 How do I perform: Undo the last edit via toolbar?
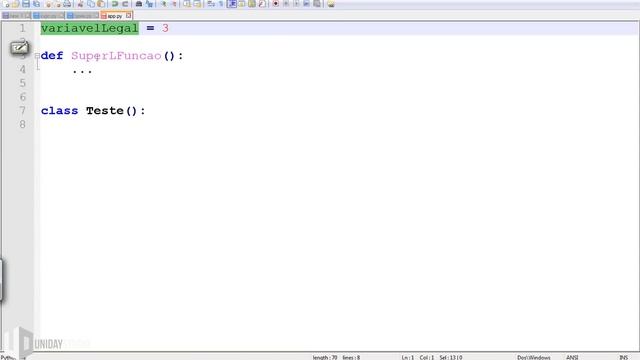[x=114, y=4]
